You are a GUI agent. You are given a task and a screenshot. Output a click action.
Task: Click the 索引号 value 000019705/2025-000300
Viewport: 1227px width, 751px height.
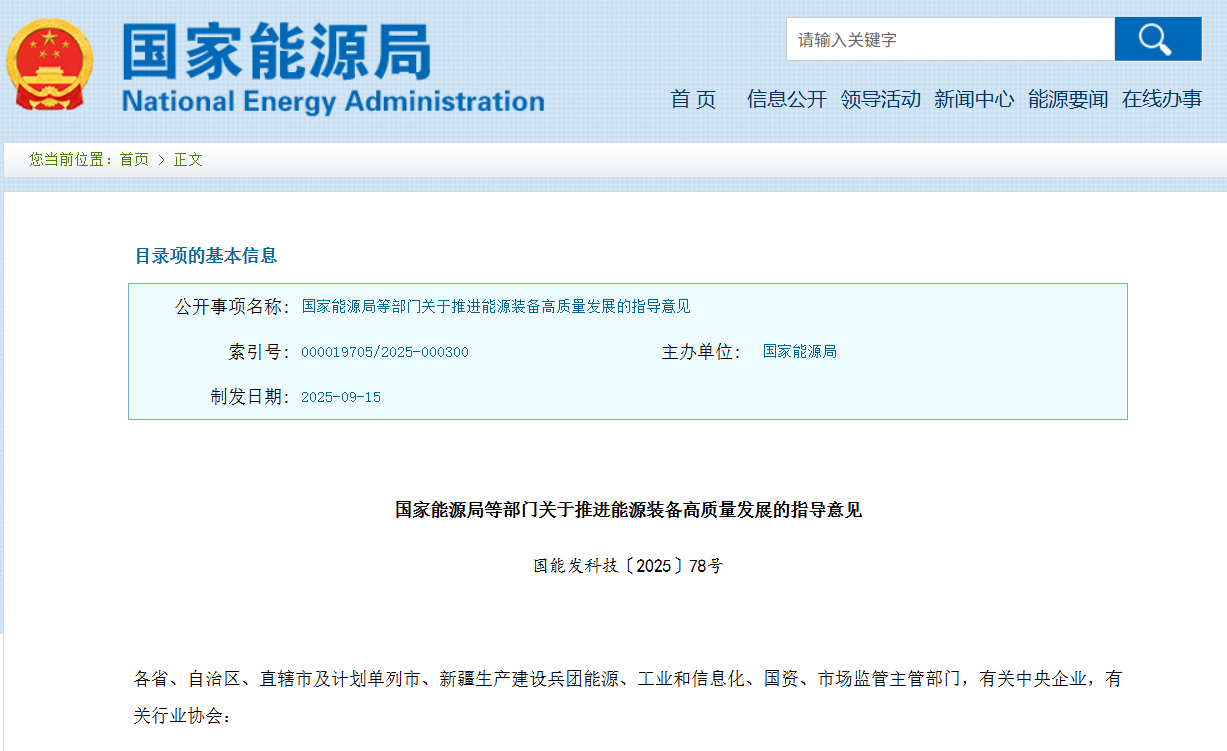tap(385, 351)
